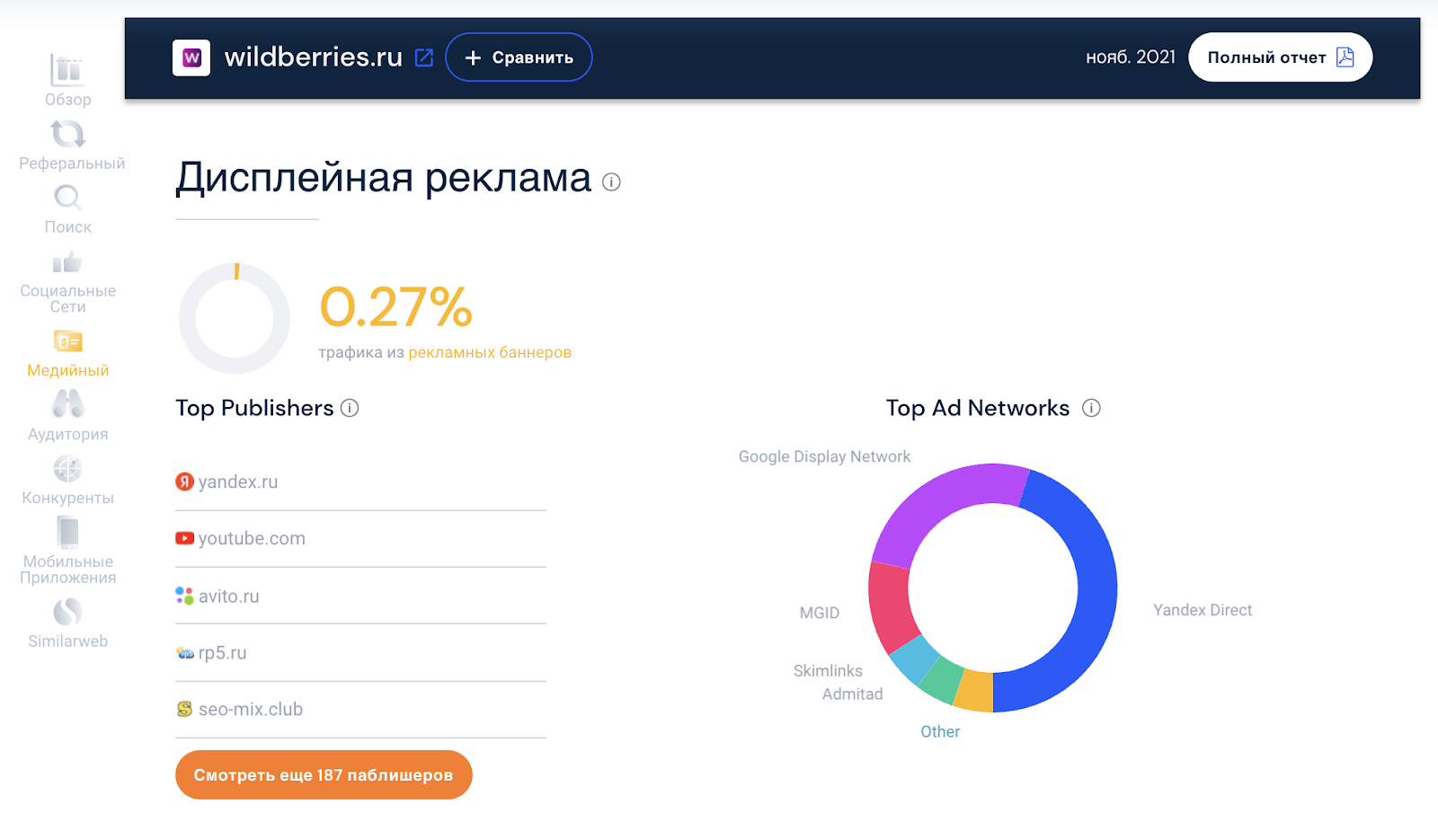Open the Полный отчет full report button
This screenshot has width=1438, height=840.
point(1280,57)
